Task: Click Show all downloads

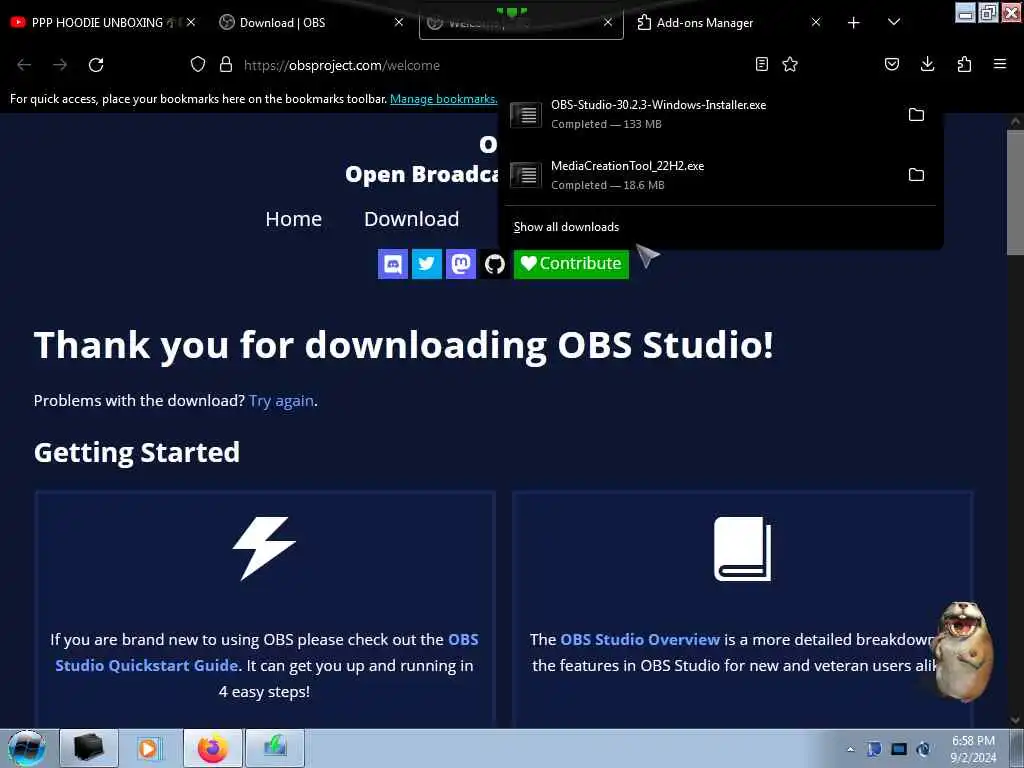Action: 566,227
